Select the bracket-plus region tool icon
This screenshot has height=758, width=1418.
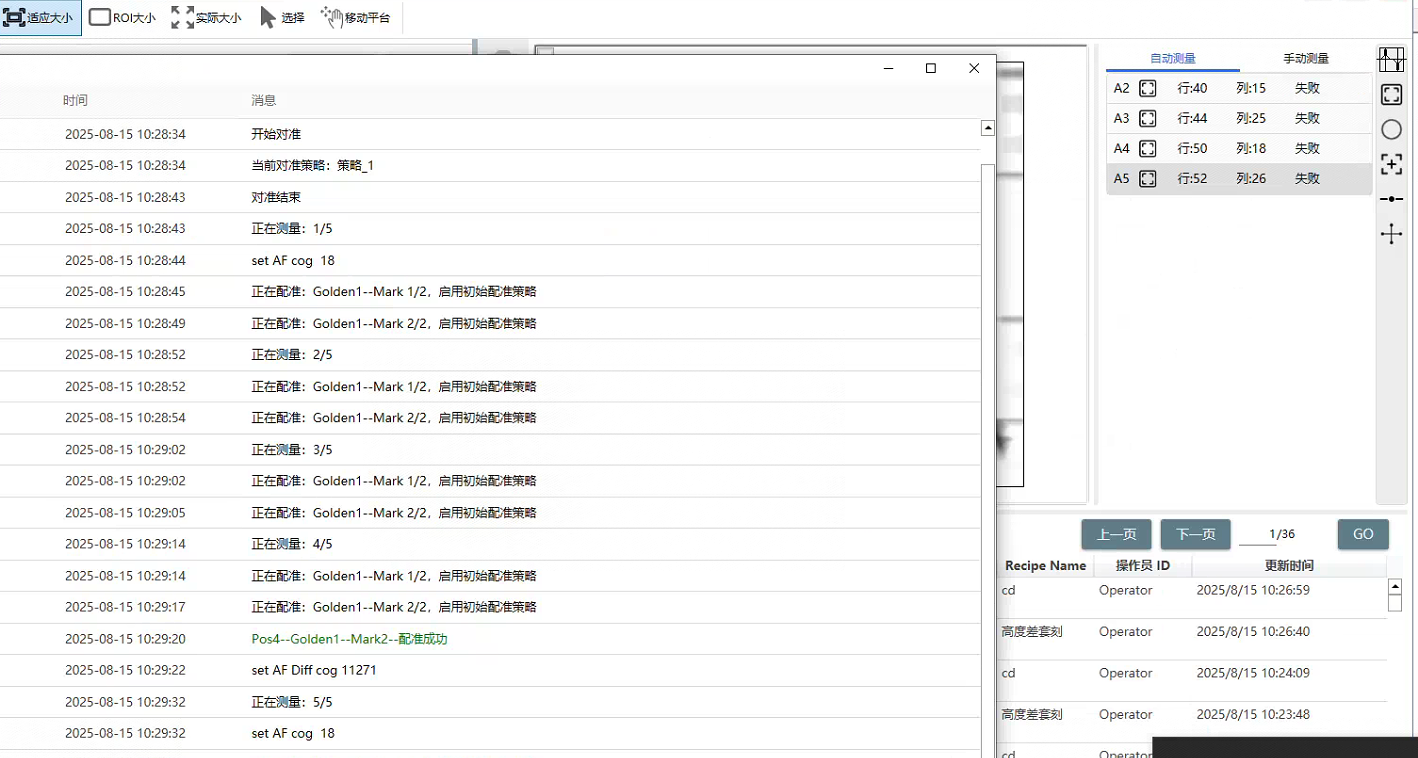(1391, 164)
